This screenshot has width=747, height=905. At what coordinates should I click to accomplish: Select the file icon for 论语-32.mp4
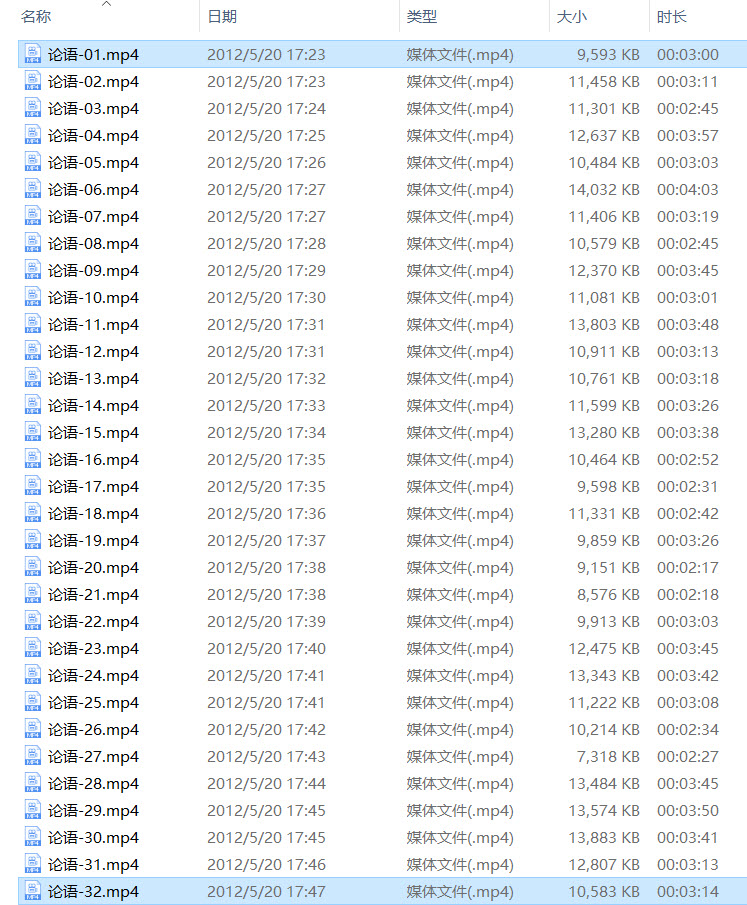click(33, 891)
